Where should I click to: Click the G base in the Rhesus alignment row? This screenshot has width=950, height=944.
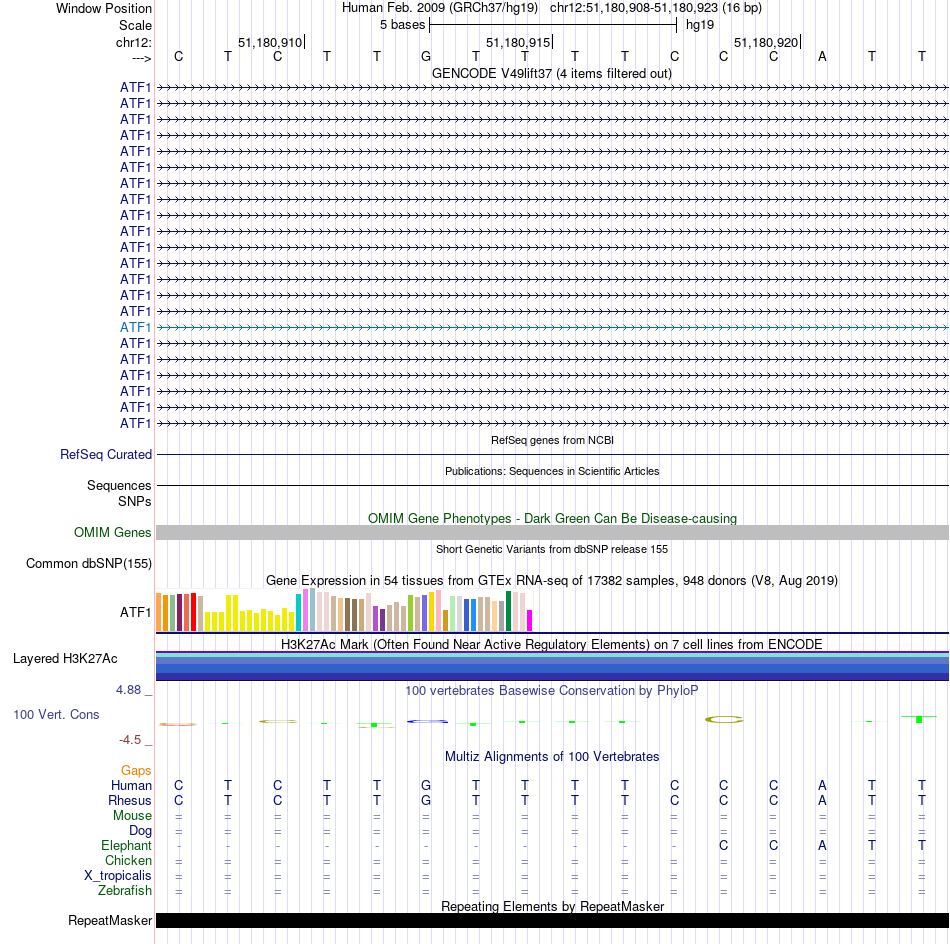[x=426, y=800]
